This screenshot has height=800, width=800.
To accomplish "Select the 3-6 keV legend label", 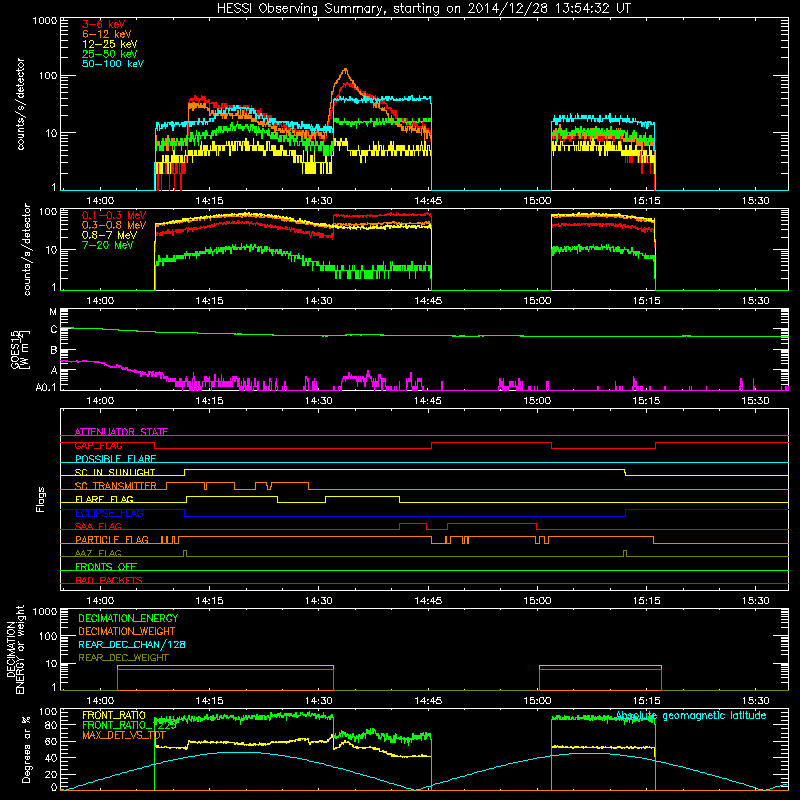I will tap(104, 24).
